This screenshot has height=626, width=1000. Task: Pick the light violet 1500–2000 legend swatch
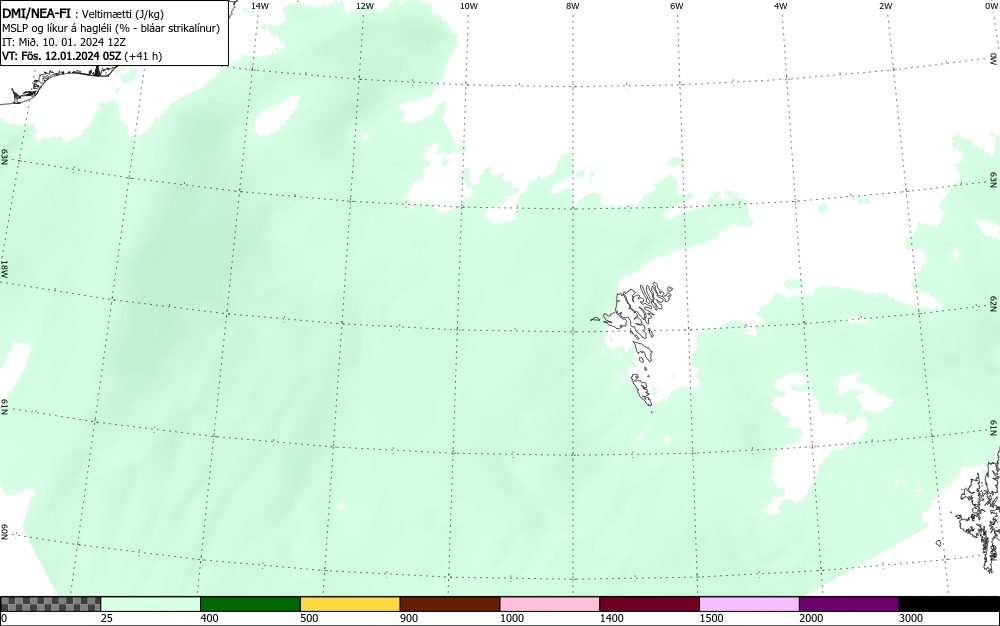(749, 604)
